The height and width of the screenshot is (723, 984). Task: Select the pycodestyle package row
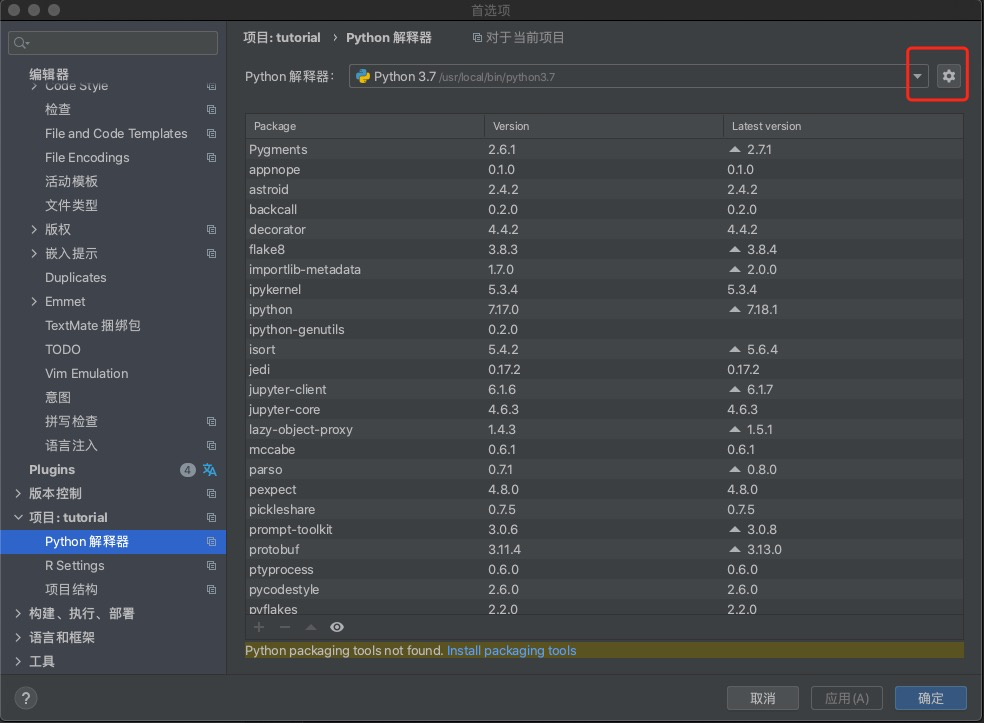(604, 589)
